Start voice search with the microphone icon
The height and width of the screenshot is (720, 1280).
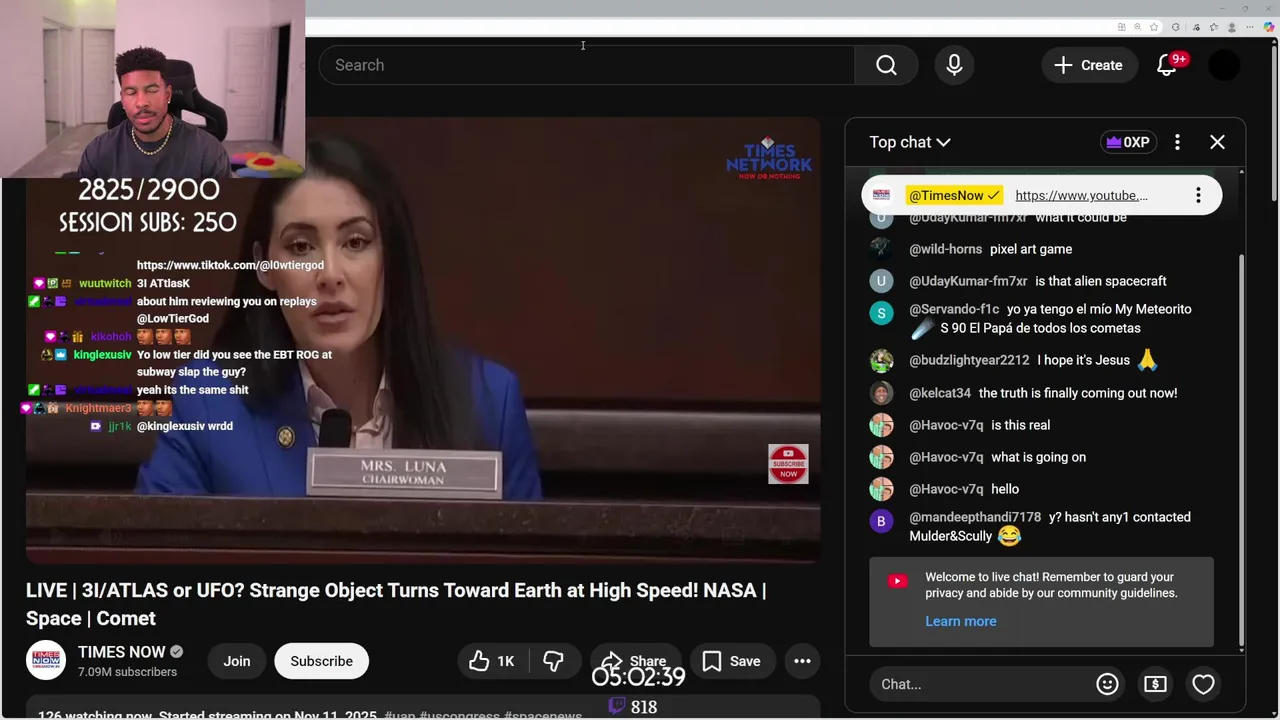(954, 65)
